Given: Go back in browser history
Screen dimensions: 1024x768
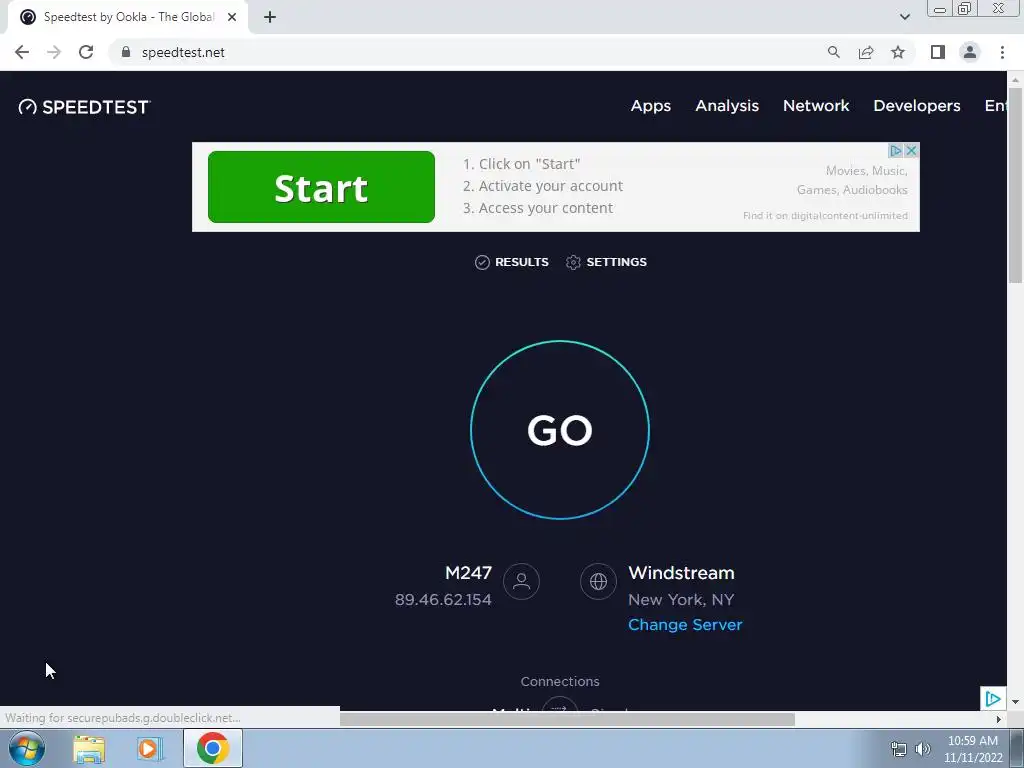Looking at the screenshot, I should pos(22,52).
